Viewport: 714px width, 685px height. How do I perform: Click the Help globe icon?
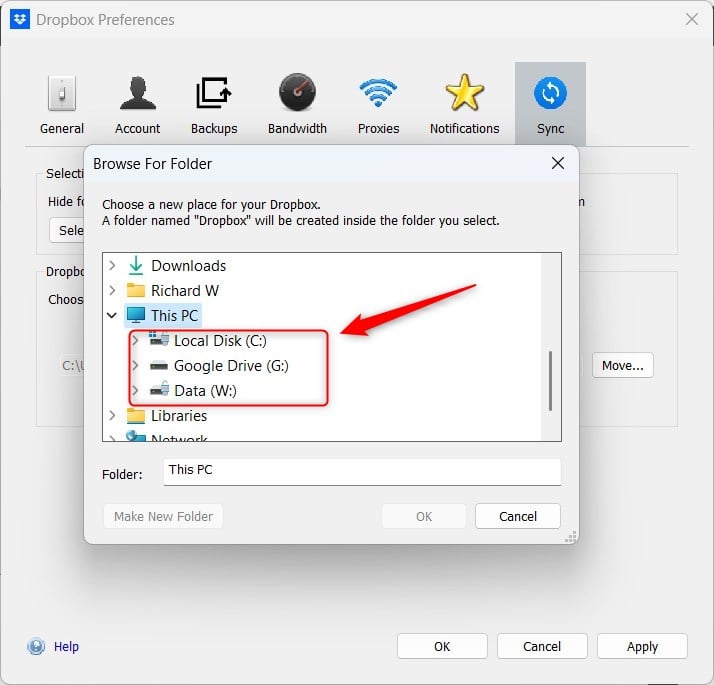(36, 646)
